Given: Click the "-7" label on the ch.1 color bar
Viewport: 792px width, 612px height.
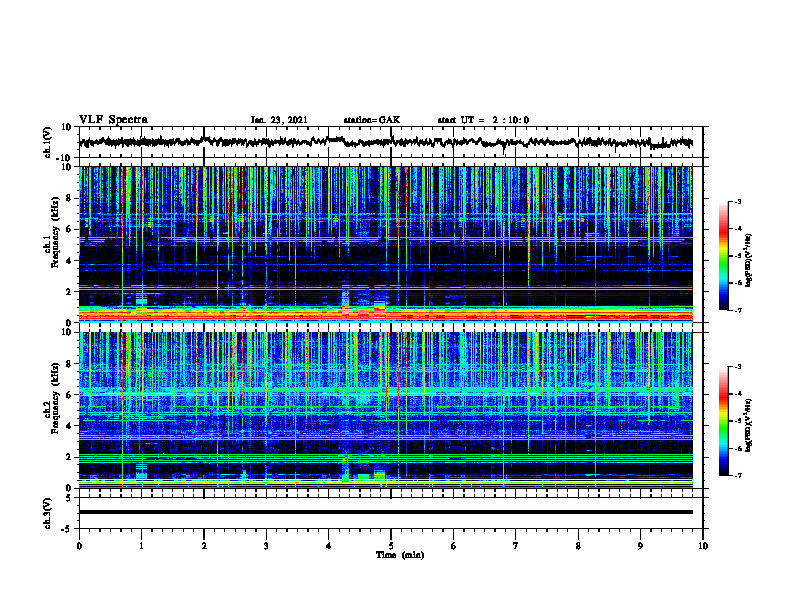Looking at the screenshot, I should tap(738, 310).
